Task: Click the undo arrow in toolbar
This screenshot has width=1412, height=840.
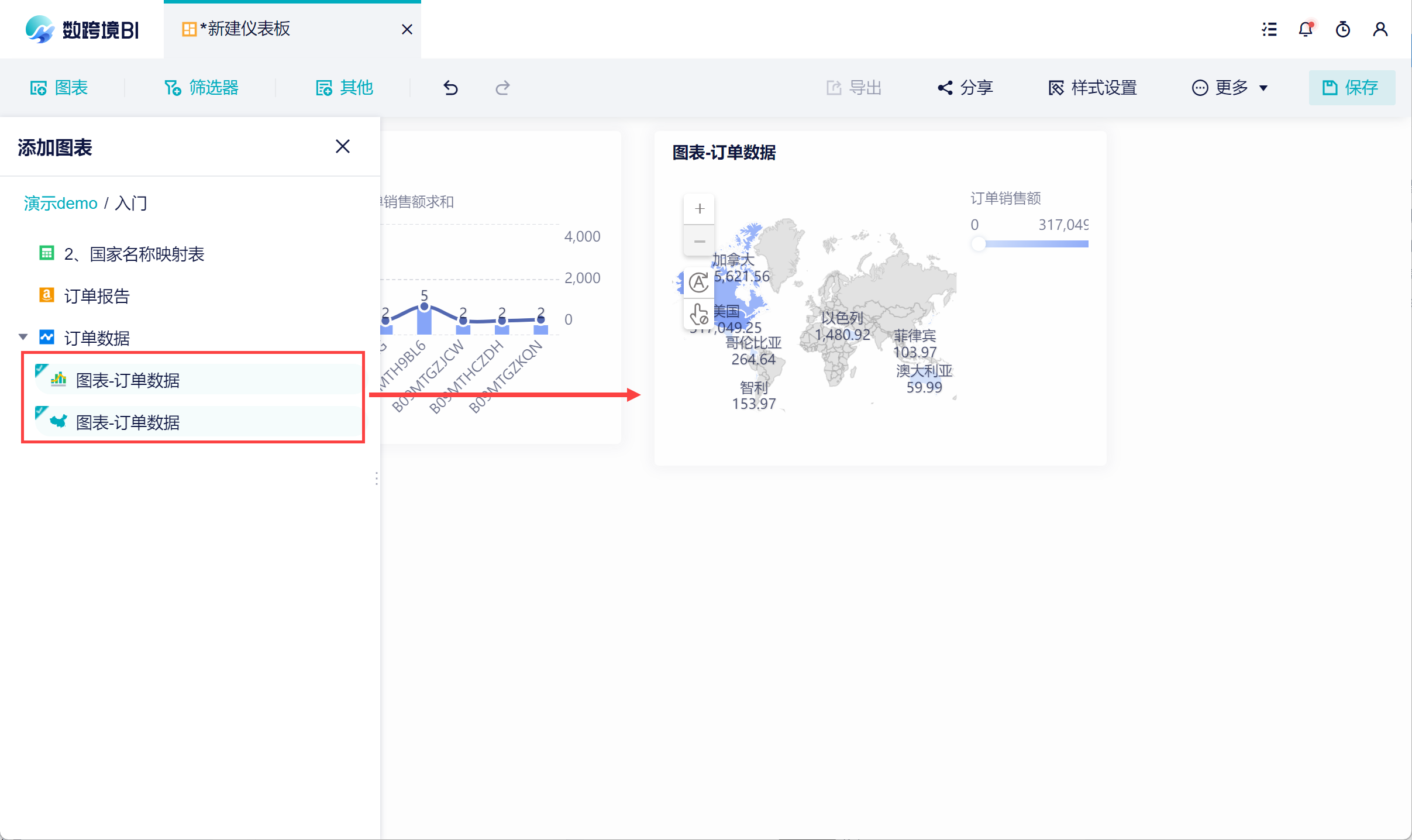Action: (450, 88)
